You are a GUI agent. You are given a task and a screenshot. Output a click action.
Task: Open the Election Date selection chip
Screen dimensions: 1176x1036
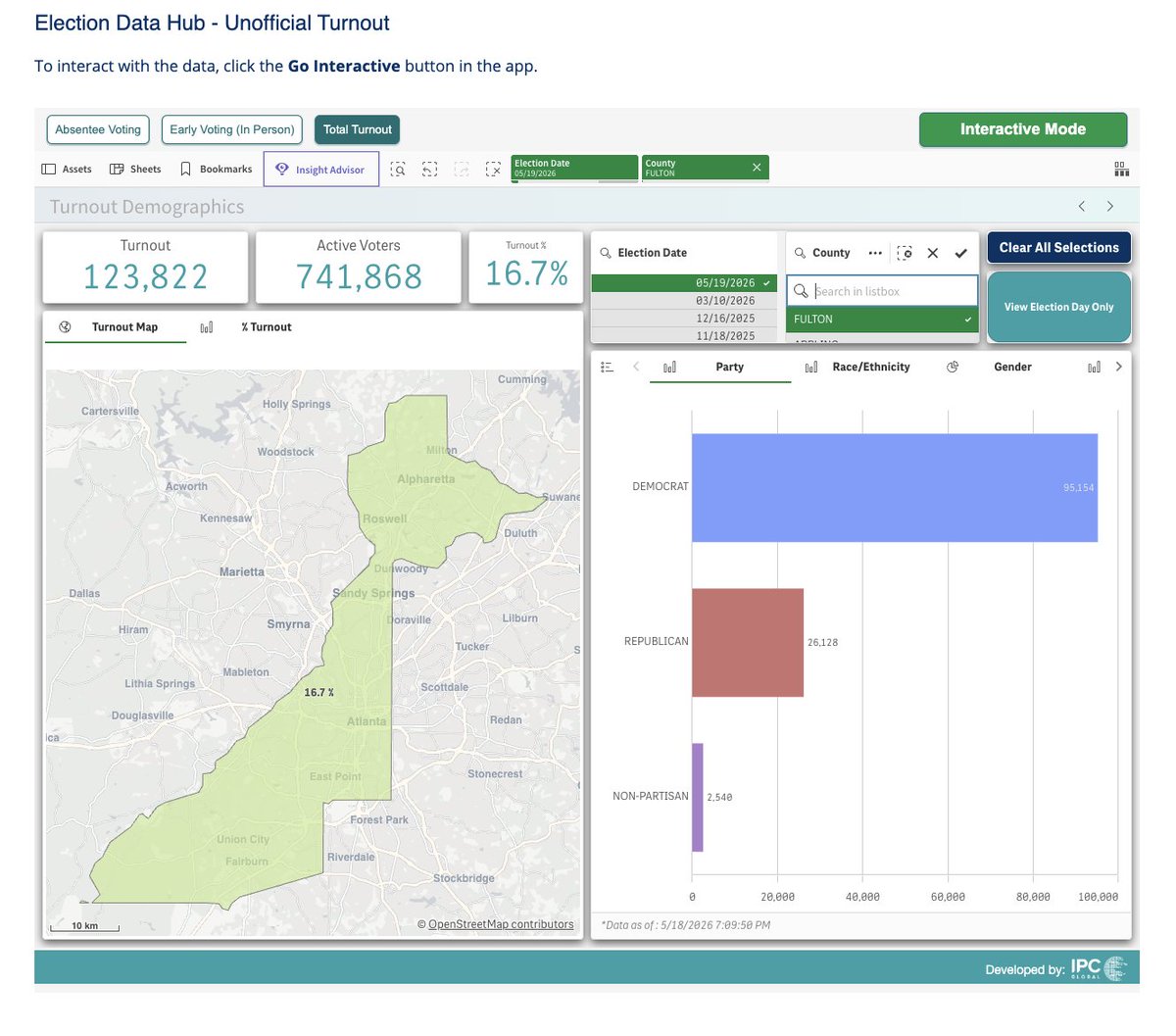574,169
